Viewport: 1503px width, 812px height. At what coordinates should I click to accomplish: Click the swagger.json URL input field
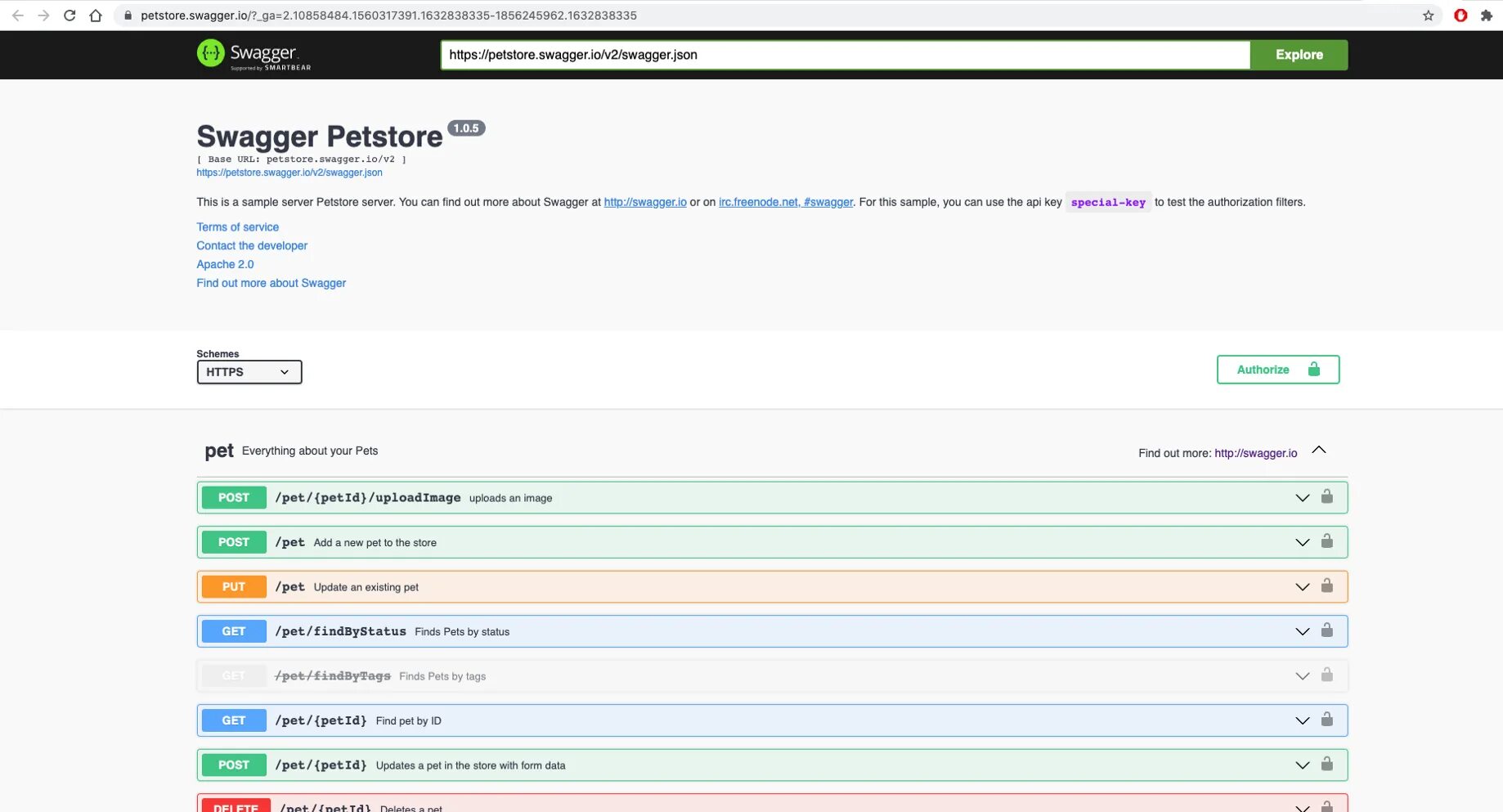click(846, 55)
